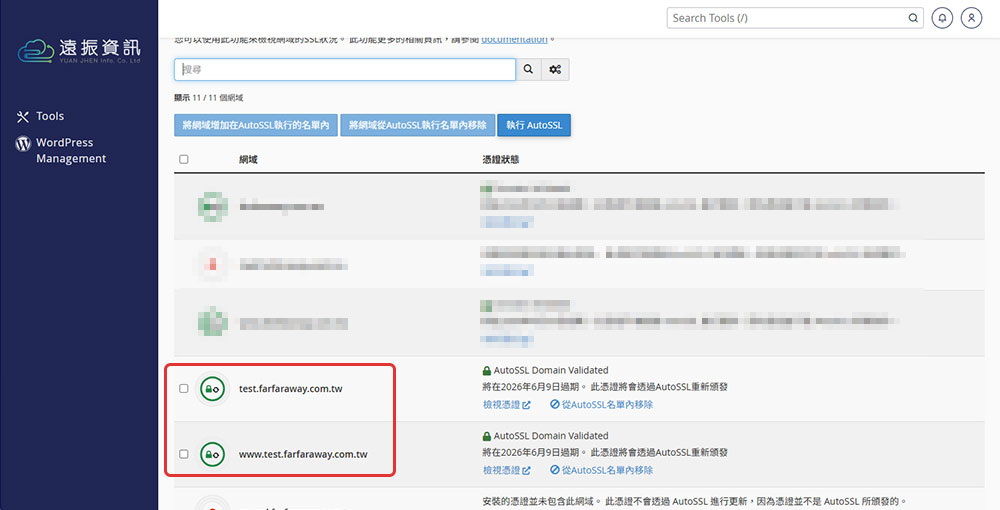This screenshot has width=1000, height=510.
Task: Click 從AutoSSL名單內移除 for test.farfaraway.com.tw
Action: [x=601, y=404]
